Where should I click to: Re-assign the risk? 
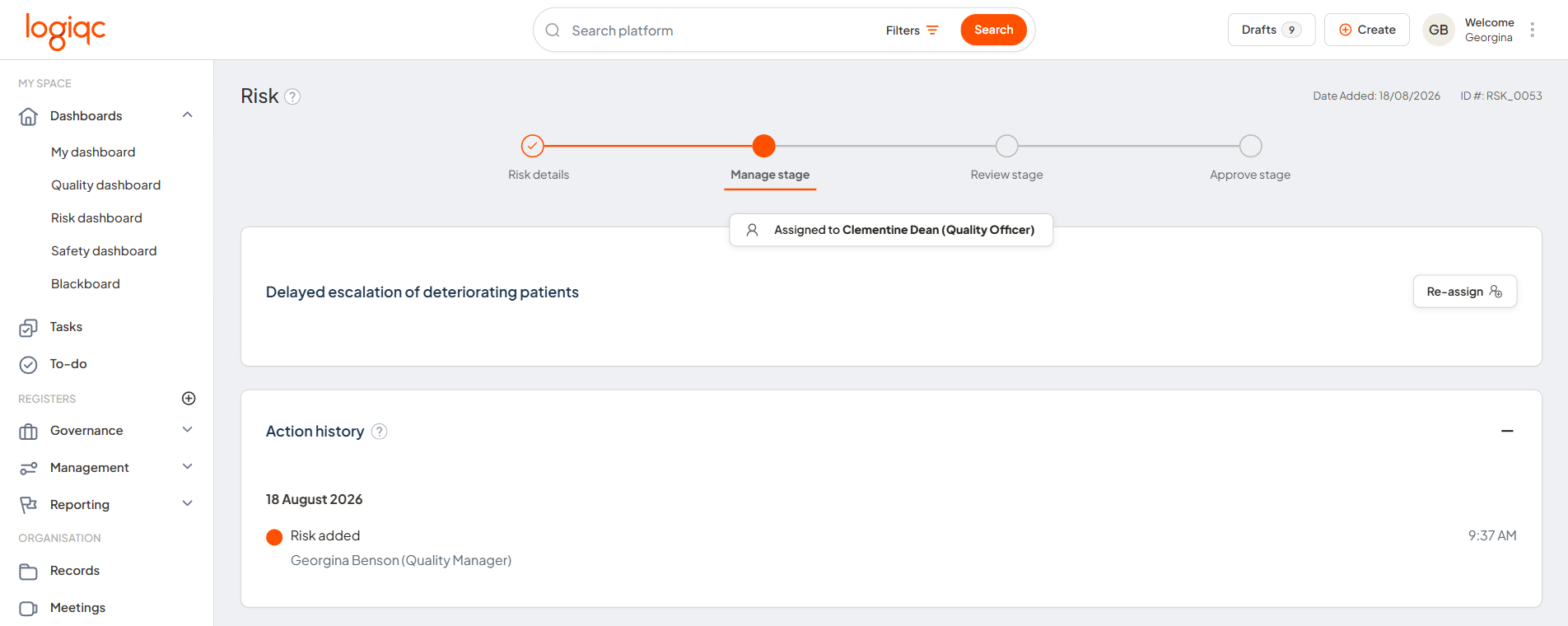[x=1465, y=292]
